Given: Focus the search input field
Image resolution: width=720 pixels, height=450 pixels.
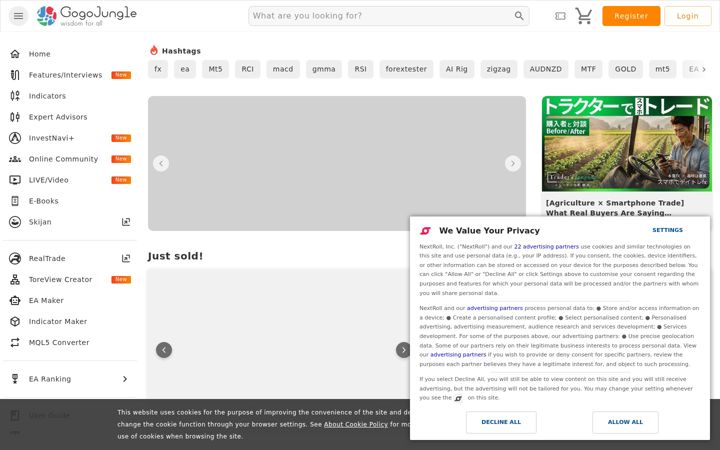Looking at the screenshot, I should point(382,16).
